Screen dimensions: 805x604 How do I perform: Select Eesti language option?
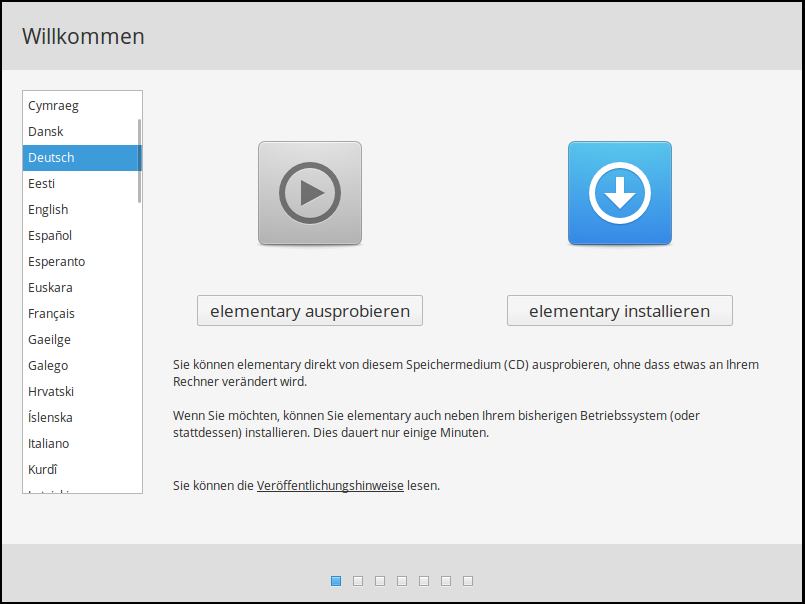42,184
